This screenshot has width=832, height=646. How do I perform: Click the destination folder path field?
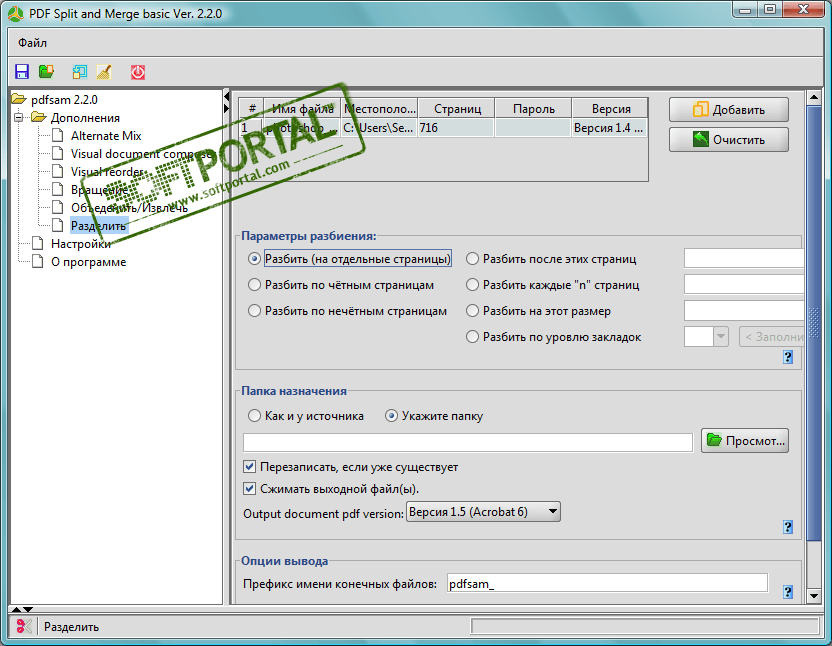pos(468,442)
